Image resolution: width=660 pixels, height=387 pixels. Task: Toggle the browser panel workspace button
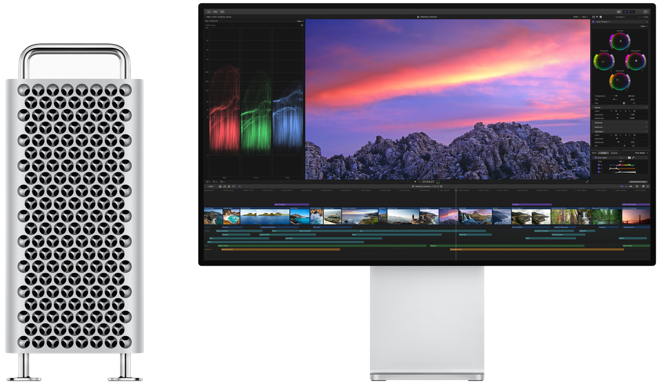[x=619, y=12]
